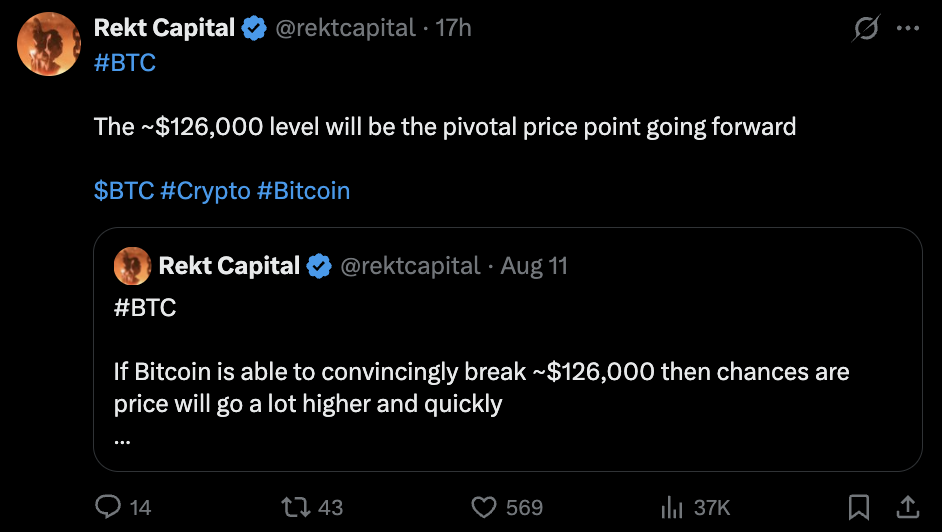Click the reply comment bubble icon
942x532 pixels.
108,507
